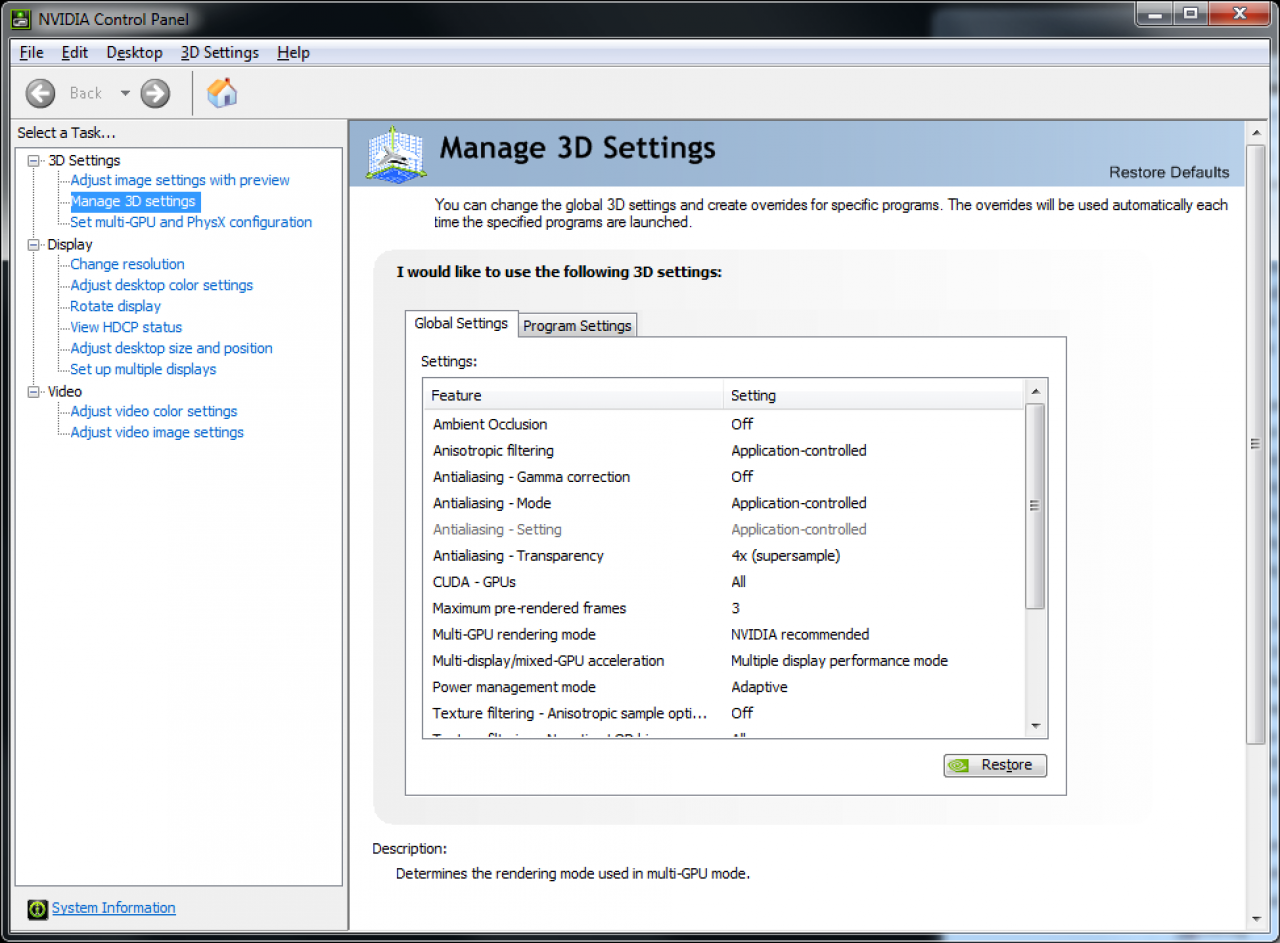Open the Back history dropdown arrow
This screenshot has height=943, width=1280.
[x=125, y=93]
